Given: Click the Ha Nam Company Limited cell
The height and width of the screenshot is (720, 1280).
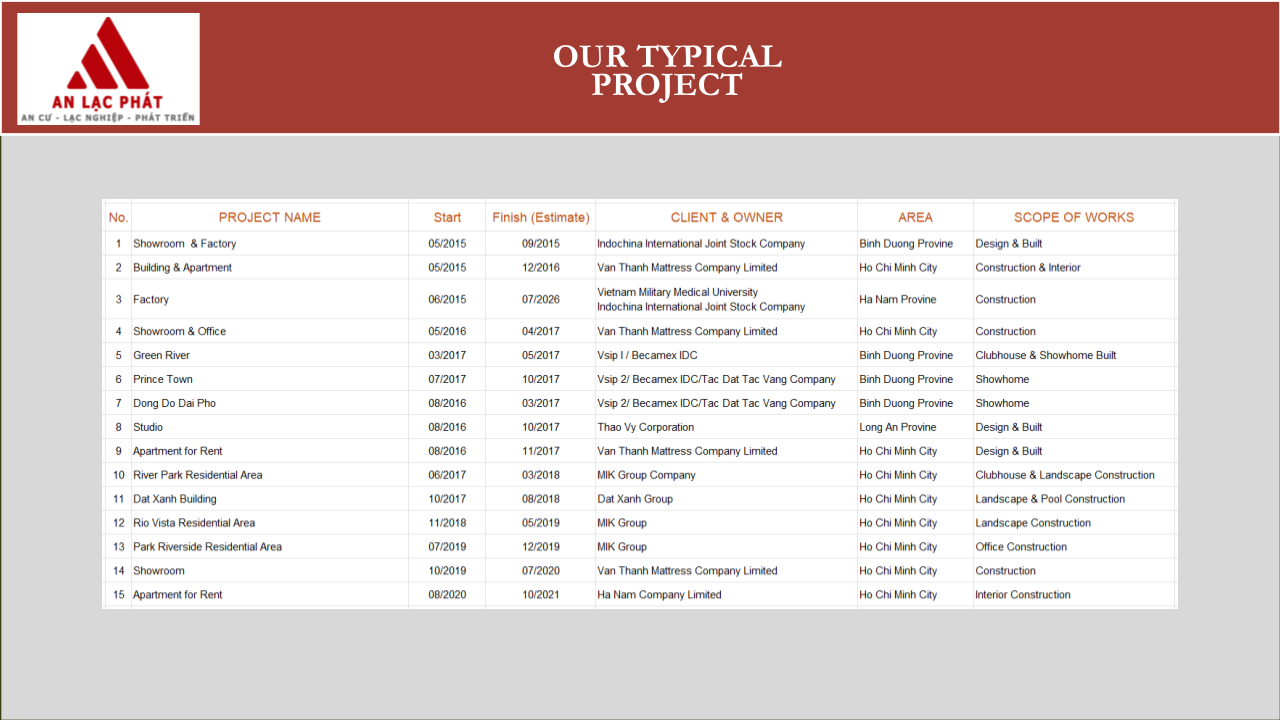Looking at the screenshot, I should (659, 595).
